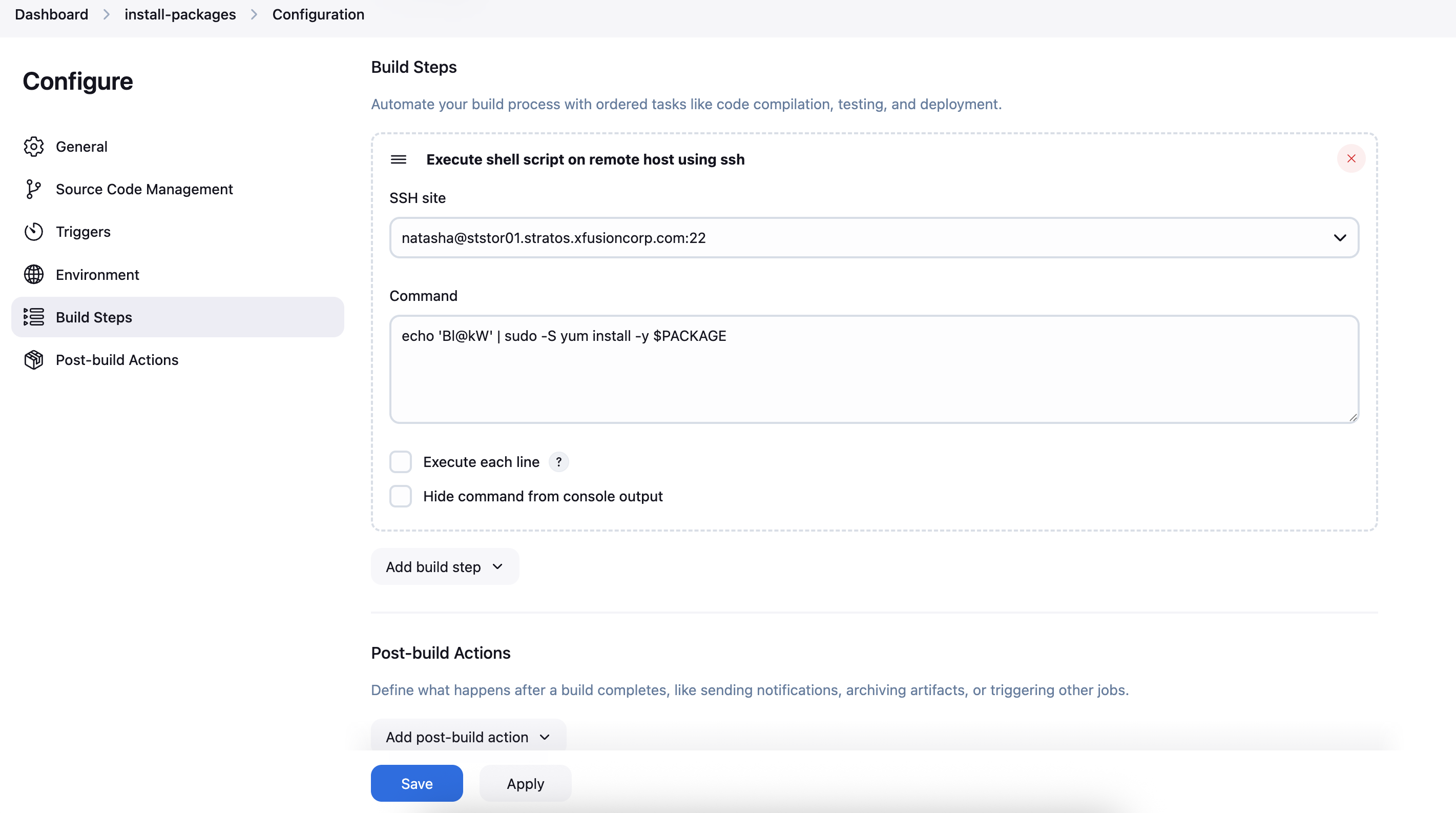
Task: Expand the Add build step menu
Action: pyautogui.click(x=444, y=566)
